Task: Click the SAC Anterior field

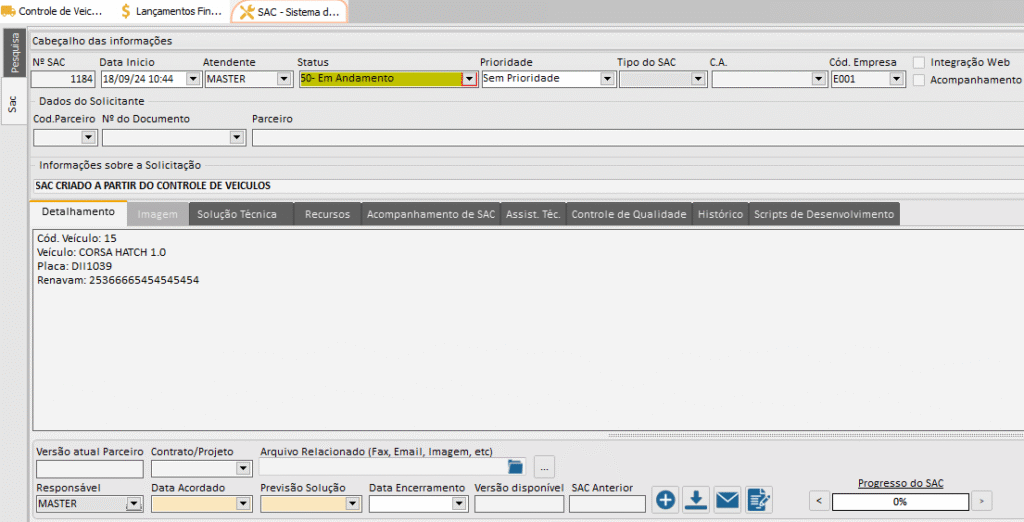Action: [607, 504]
